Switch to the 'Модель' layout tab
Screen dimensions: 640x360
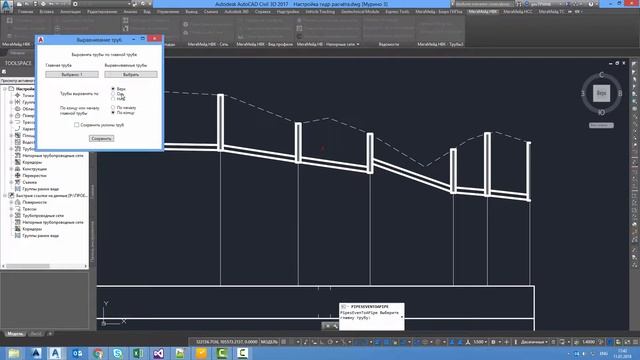(15, 334)
